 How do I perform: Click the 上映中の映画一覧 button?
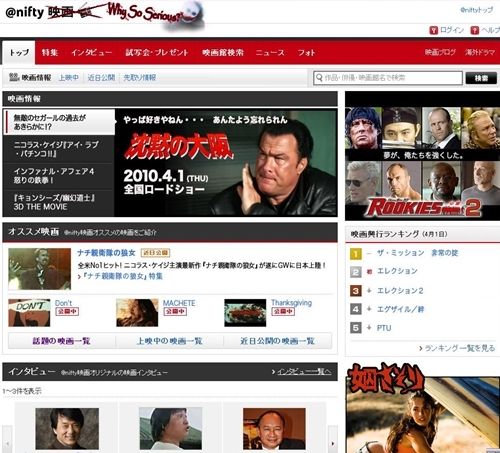pos(169,341)
